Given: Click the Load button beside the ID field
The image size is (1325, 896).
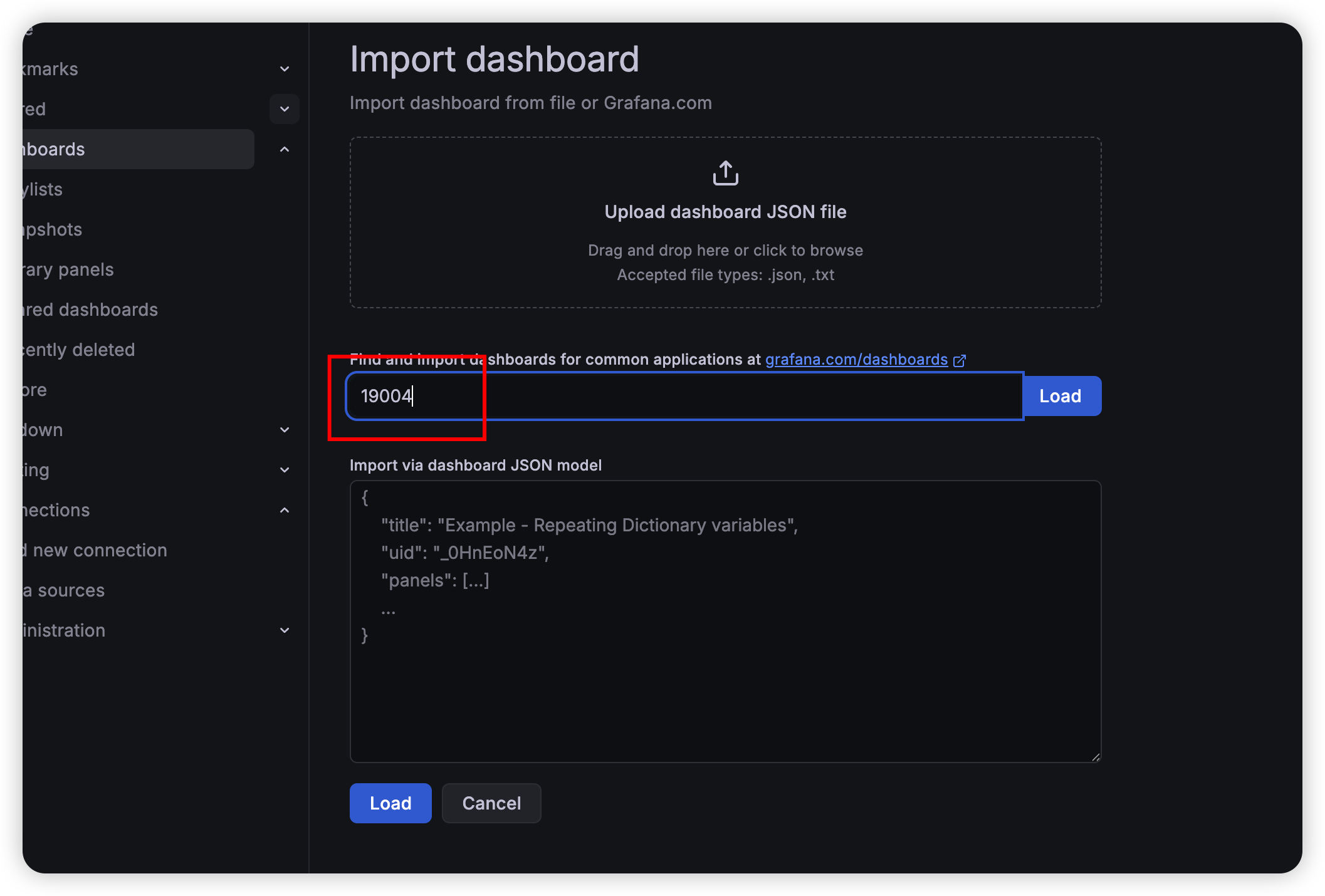Looking at the screenshot, I should (1061, 396).
